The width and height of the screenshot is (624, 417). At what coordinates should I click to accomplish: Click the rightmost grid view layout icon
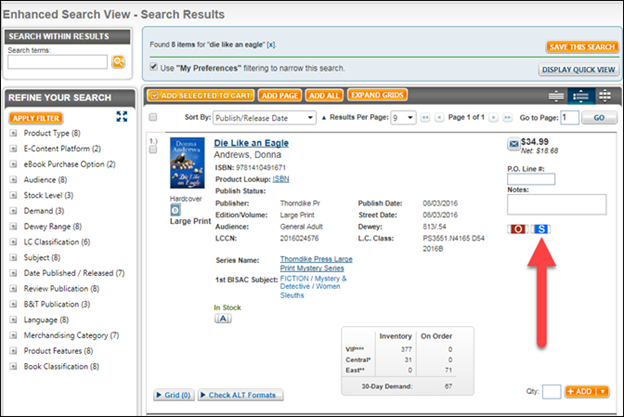coord(605,95)
